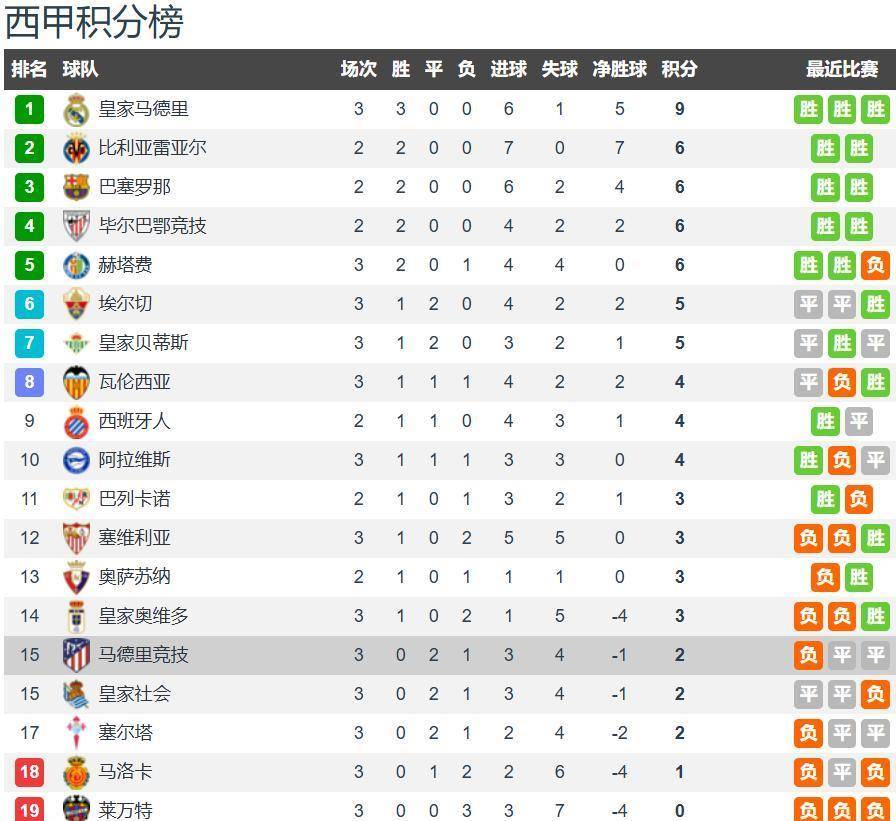
Task: Click the Real Sociedad crest icon
Action: tap(76, 694)
